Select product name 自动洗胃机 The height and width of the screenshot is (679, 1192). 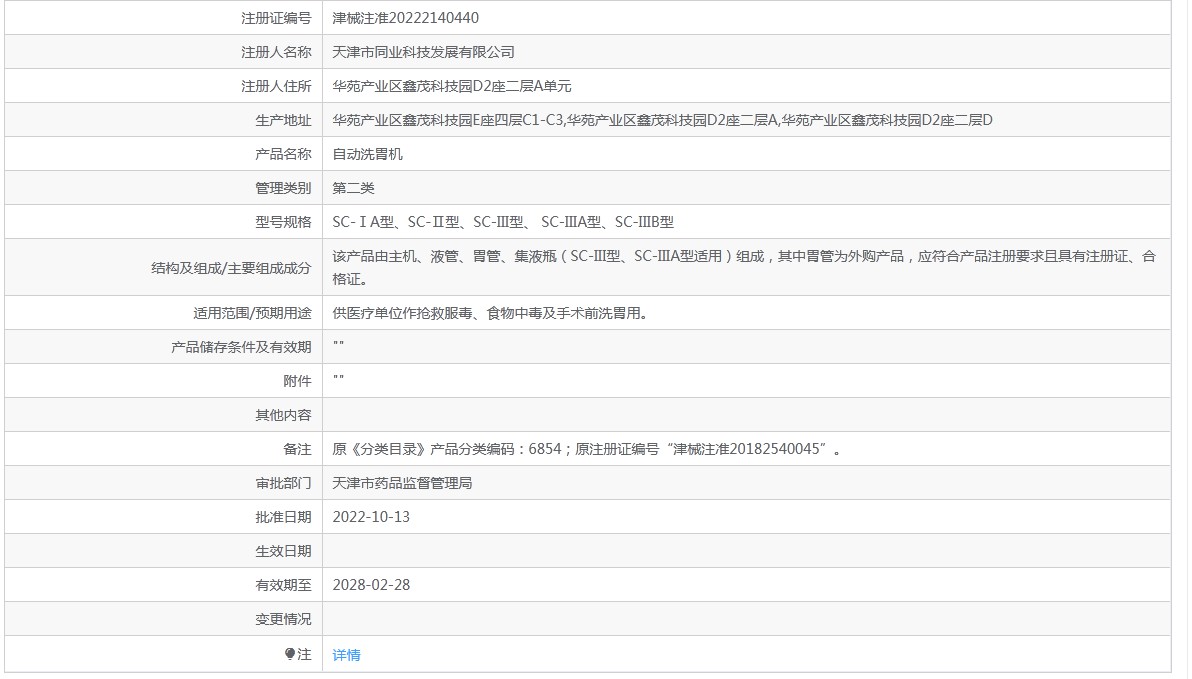click(367, 154)
